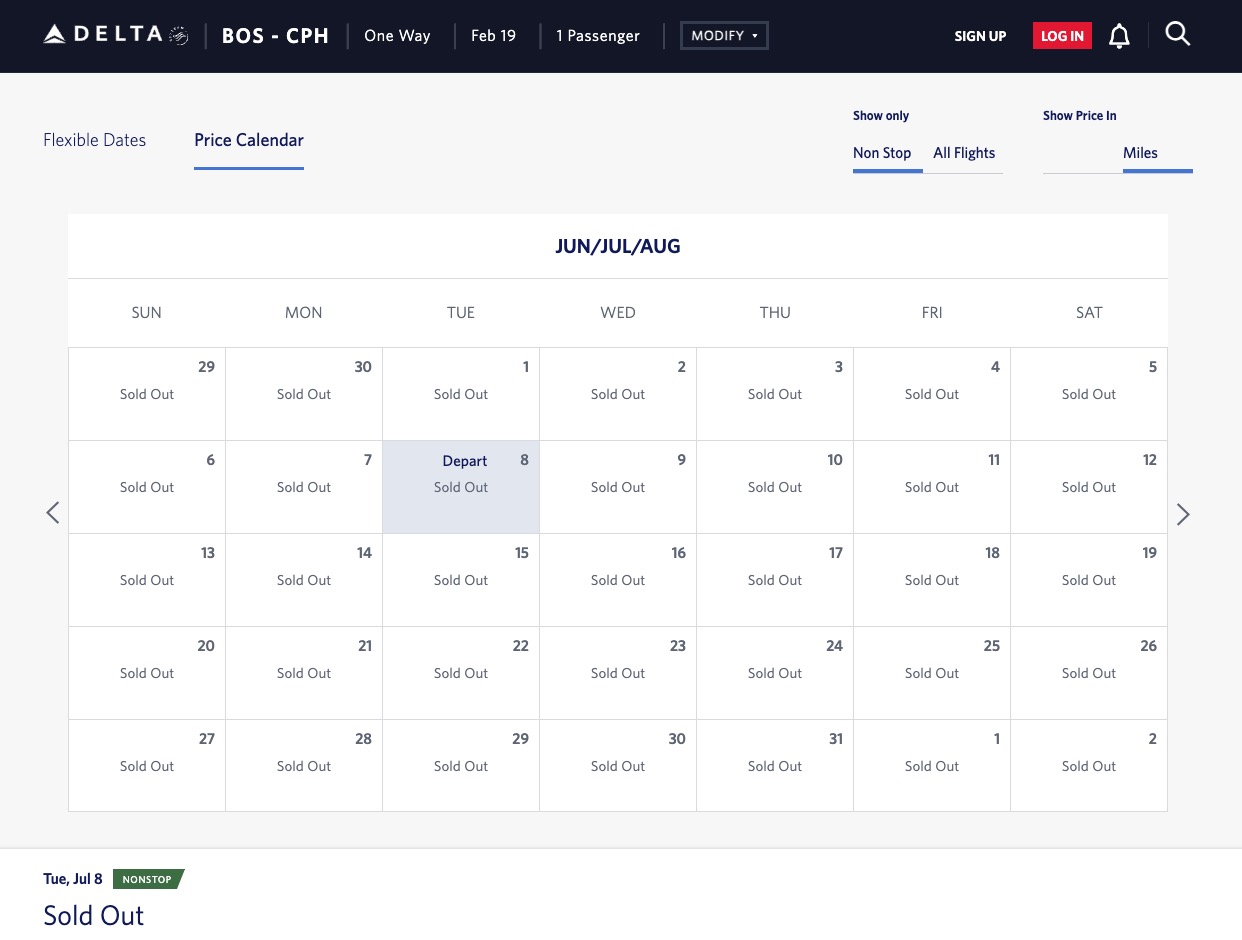Click the Delta logo in header

point(115,36)
